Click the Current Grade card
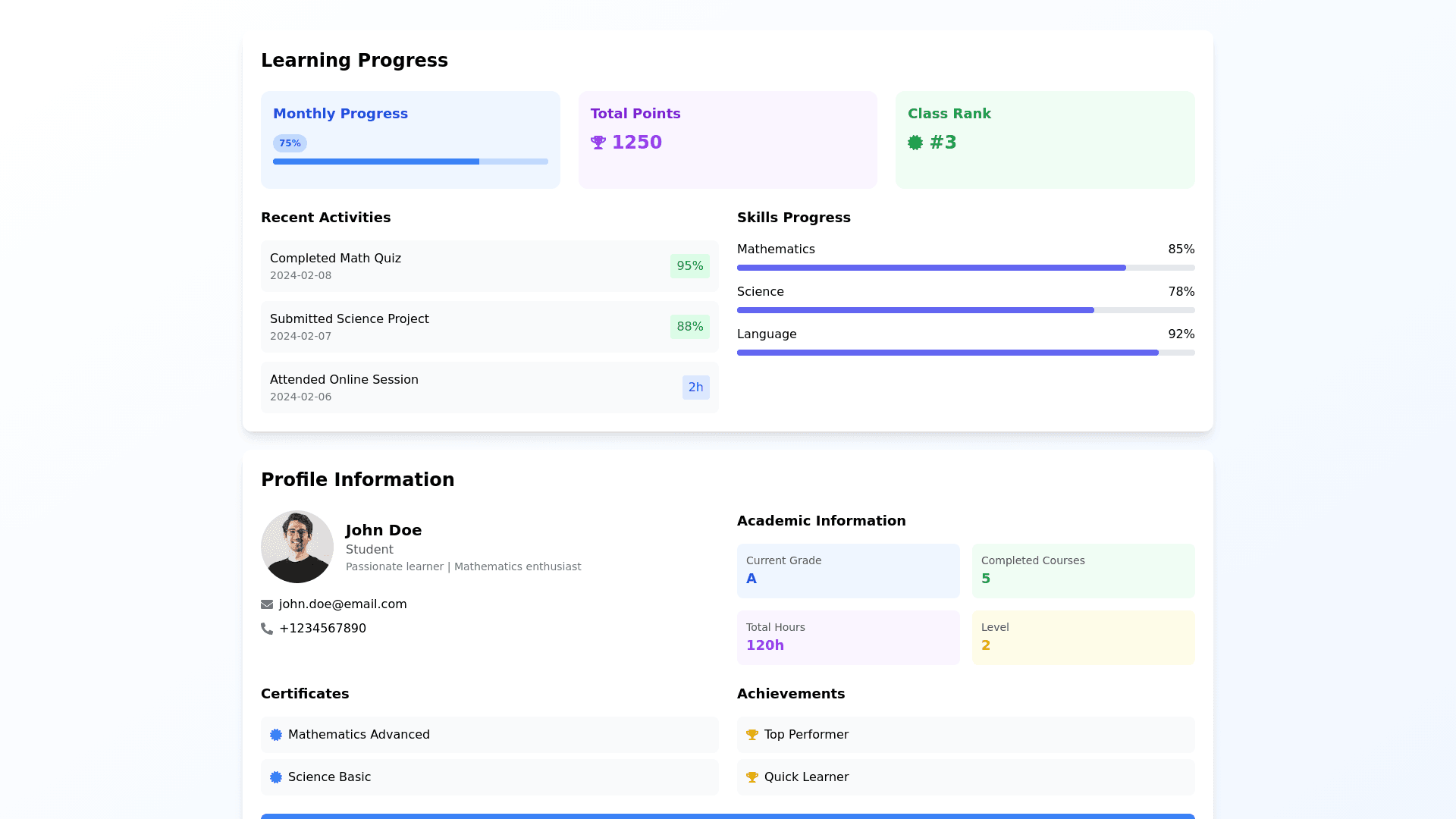This screenshot has height=819, width=1456. 848,570
